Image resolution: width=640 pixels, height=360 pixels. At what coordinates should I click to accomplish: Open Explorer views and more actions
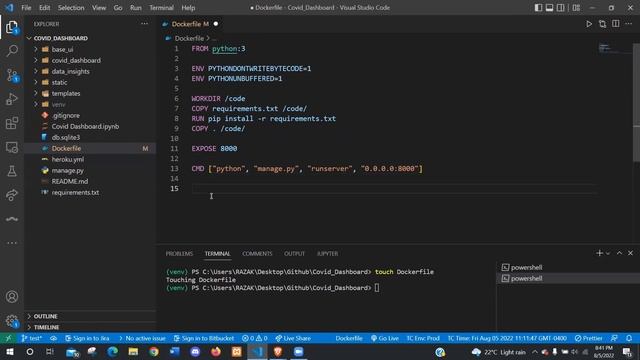click(144, 24)
